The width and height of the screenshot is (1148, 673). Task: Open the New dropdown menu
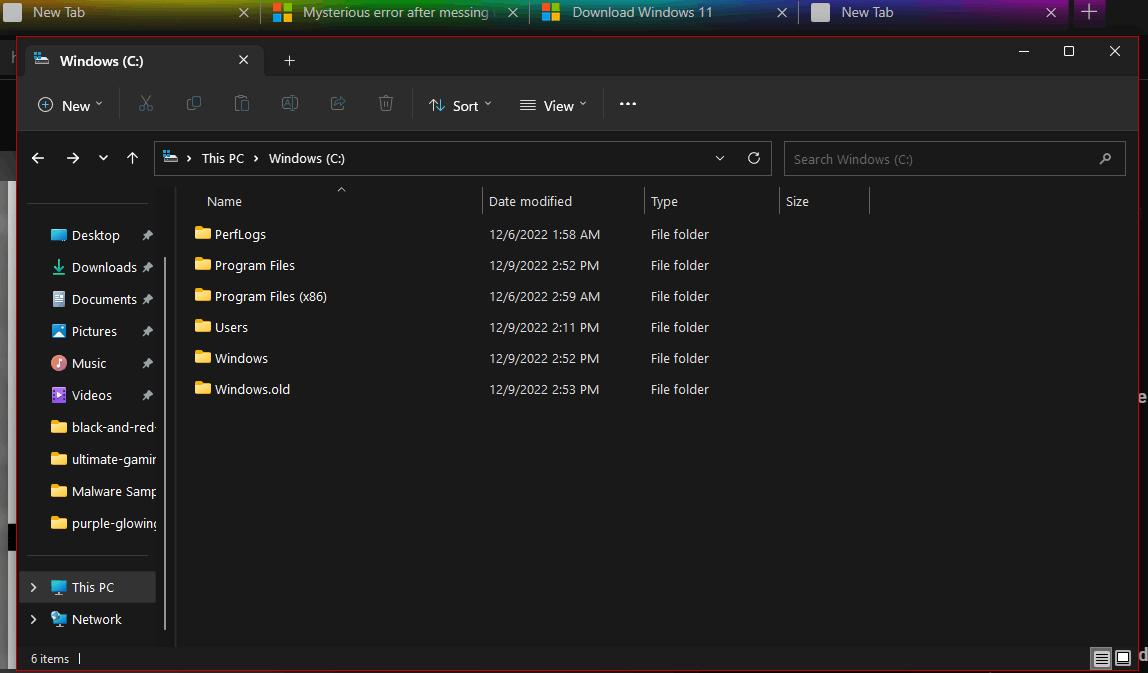coord(70,105)
